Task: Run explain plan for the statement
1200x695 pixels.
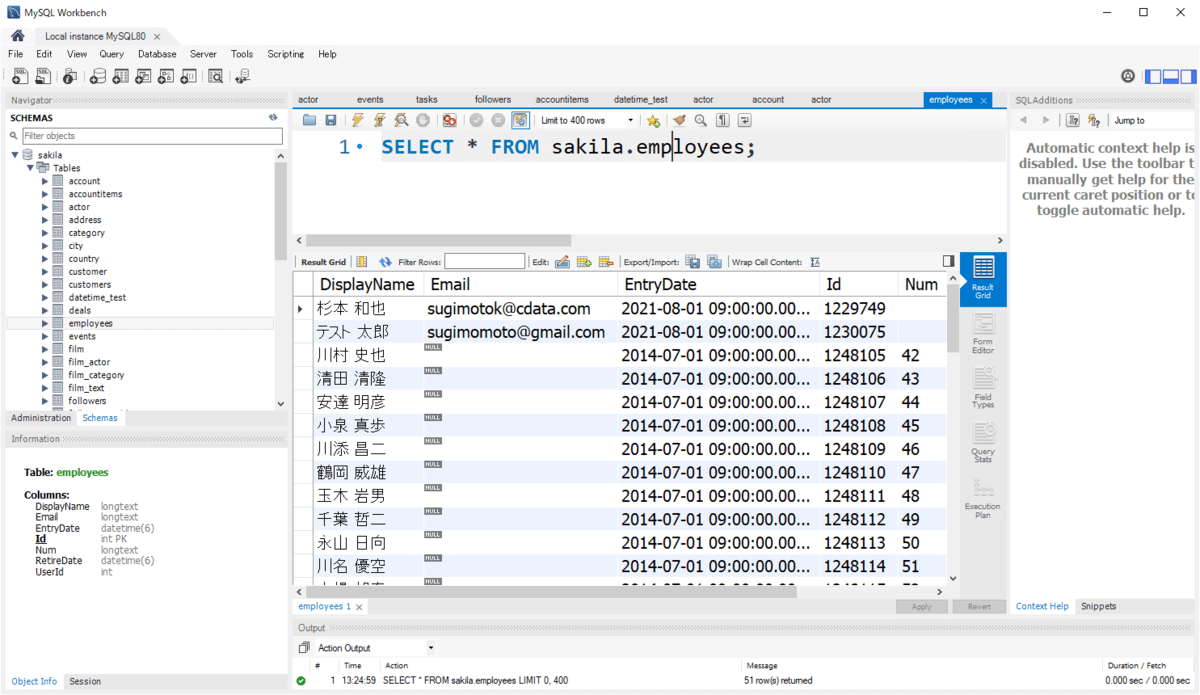Action: tap(401, 120)
